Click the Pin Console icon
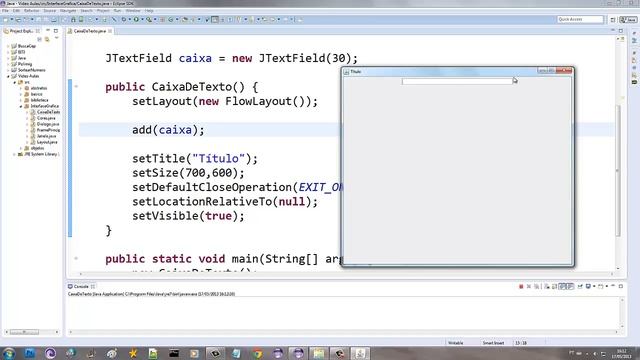This screenshot has height=360, width=640. point(580,287)
